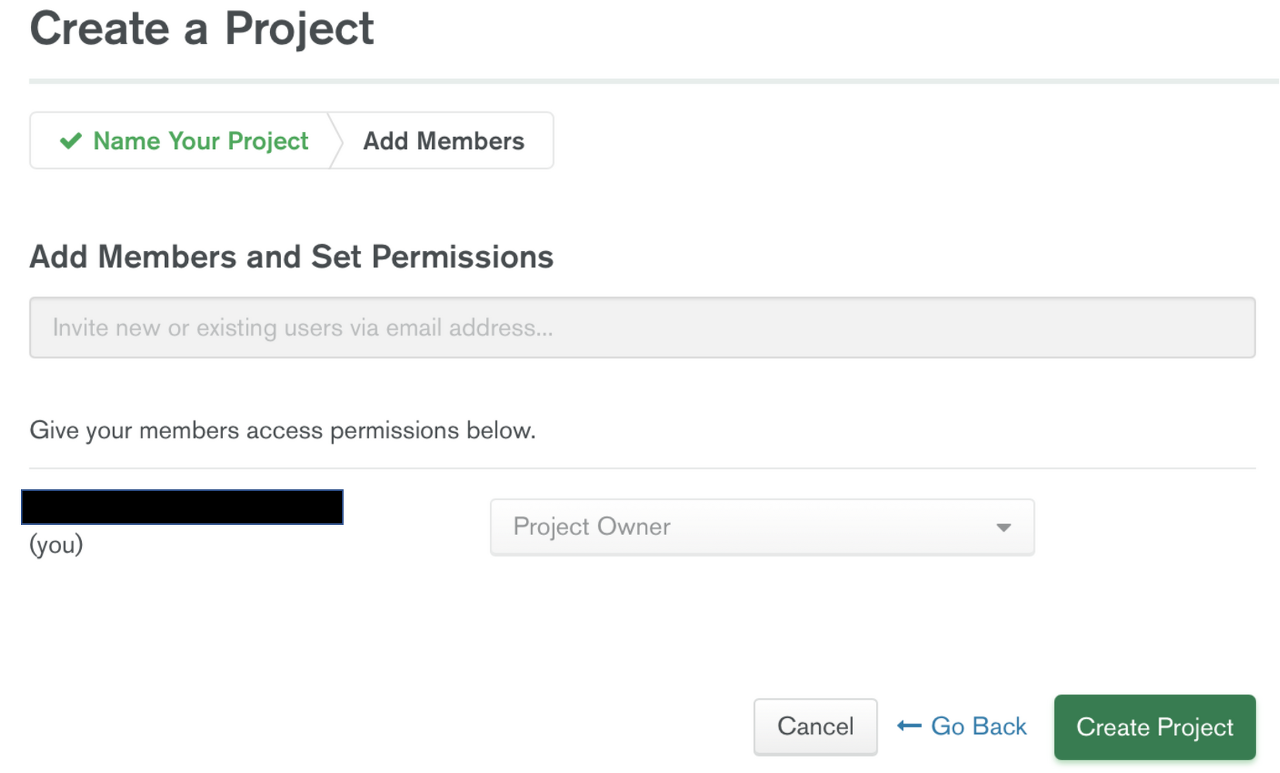Click the Create a Project page heading
Screen dimensions: 1280x773
pos(202,28)
